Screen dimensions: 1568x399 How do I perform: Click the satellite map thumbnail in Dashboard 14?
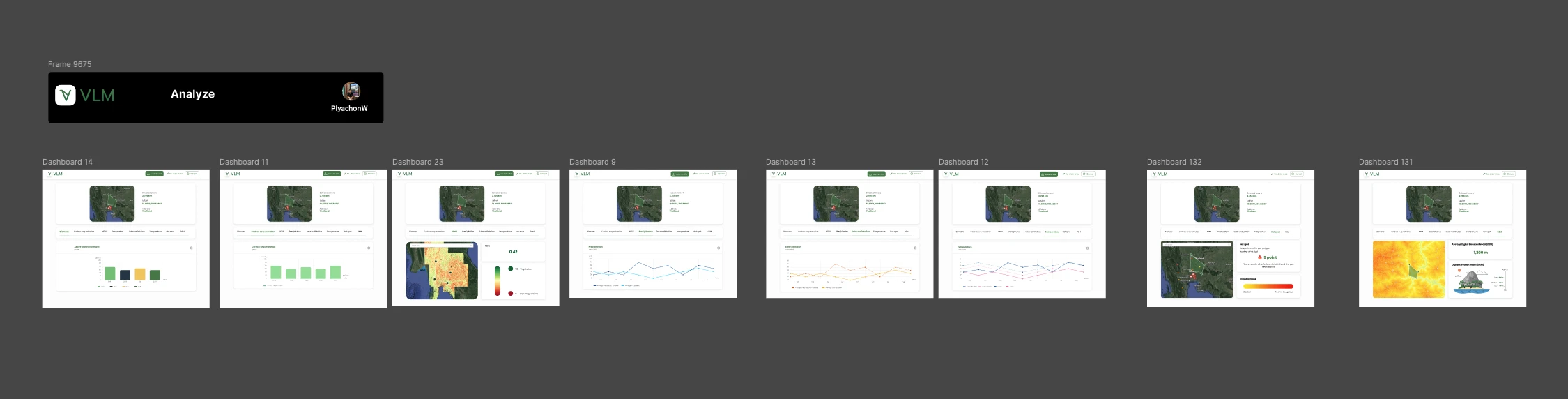coord(112,204)
